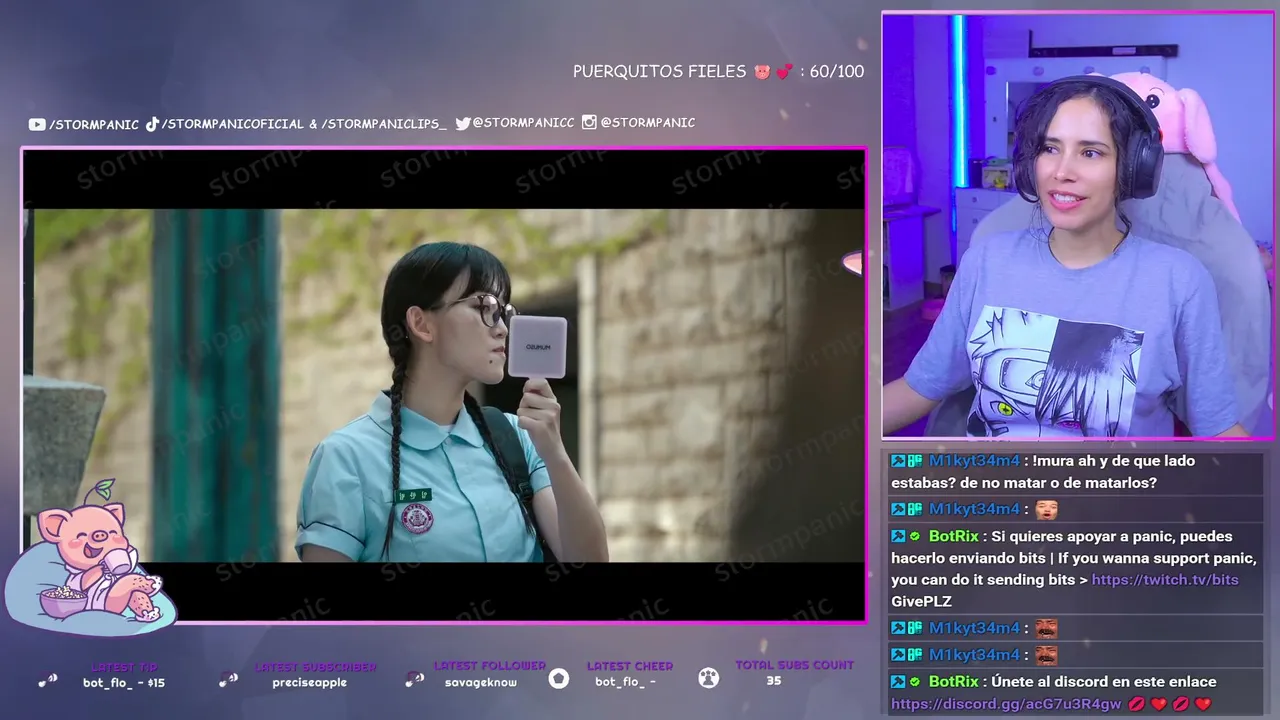Click the pig mascot holding popcorn

(x=90, y=560)
